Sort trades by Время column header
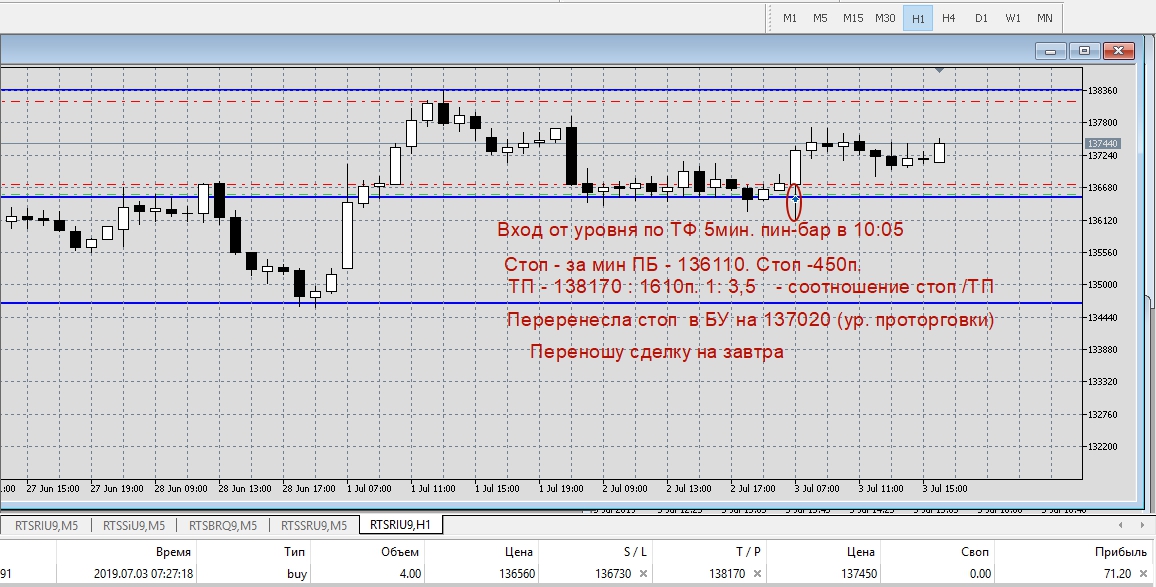1156x587 pixels. point(173,552)
